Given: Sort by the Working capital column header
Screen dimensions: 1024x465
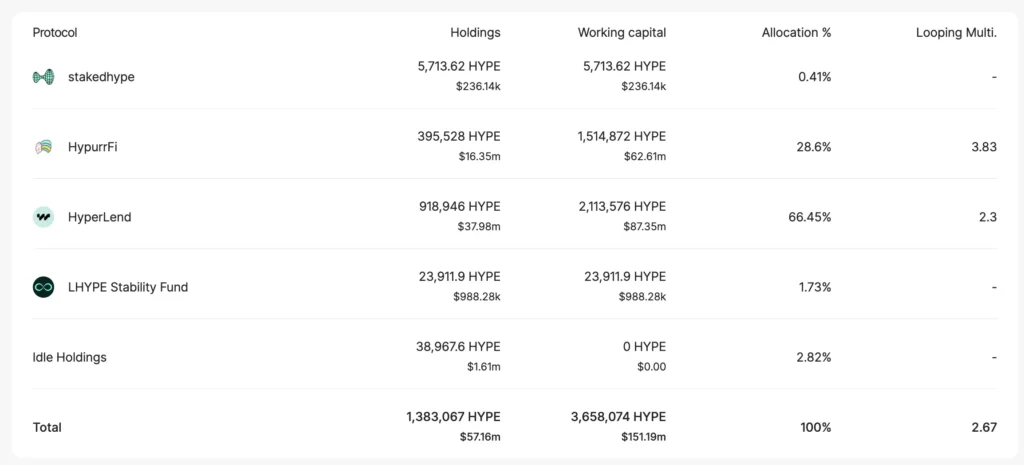Looking at the screenshot, I should (621, 32).
